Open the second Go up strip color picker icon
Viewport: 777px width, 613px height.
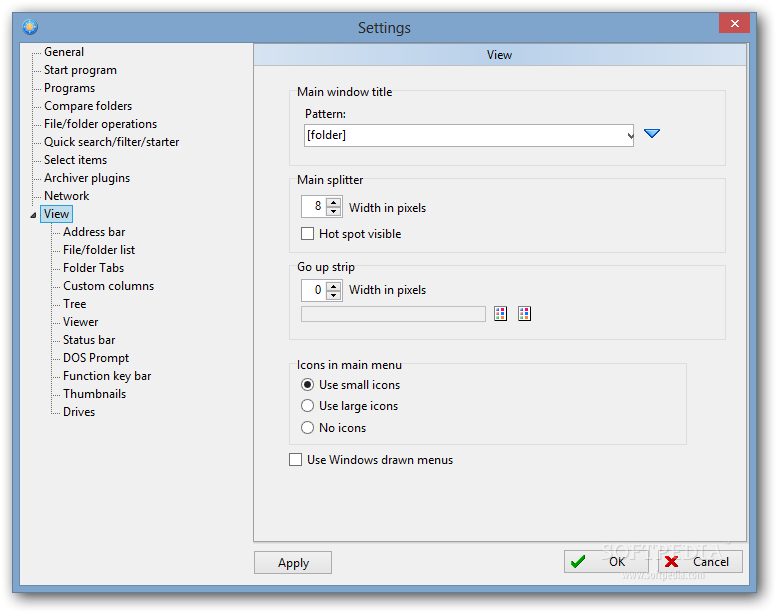click(524, 313)
